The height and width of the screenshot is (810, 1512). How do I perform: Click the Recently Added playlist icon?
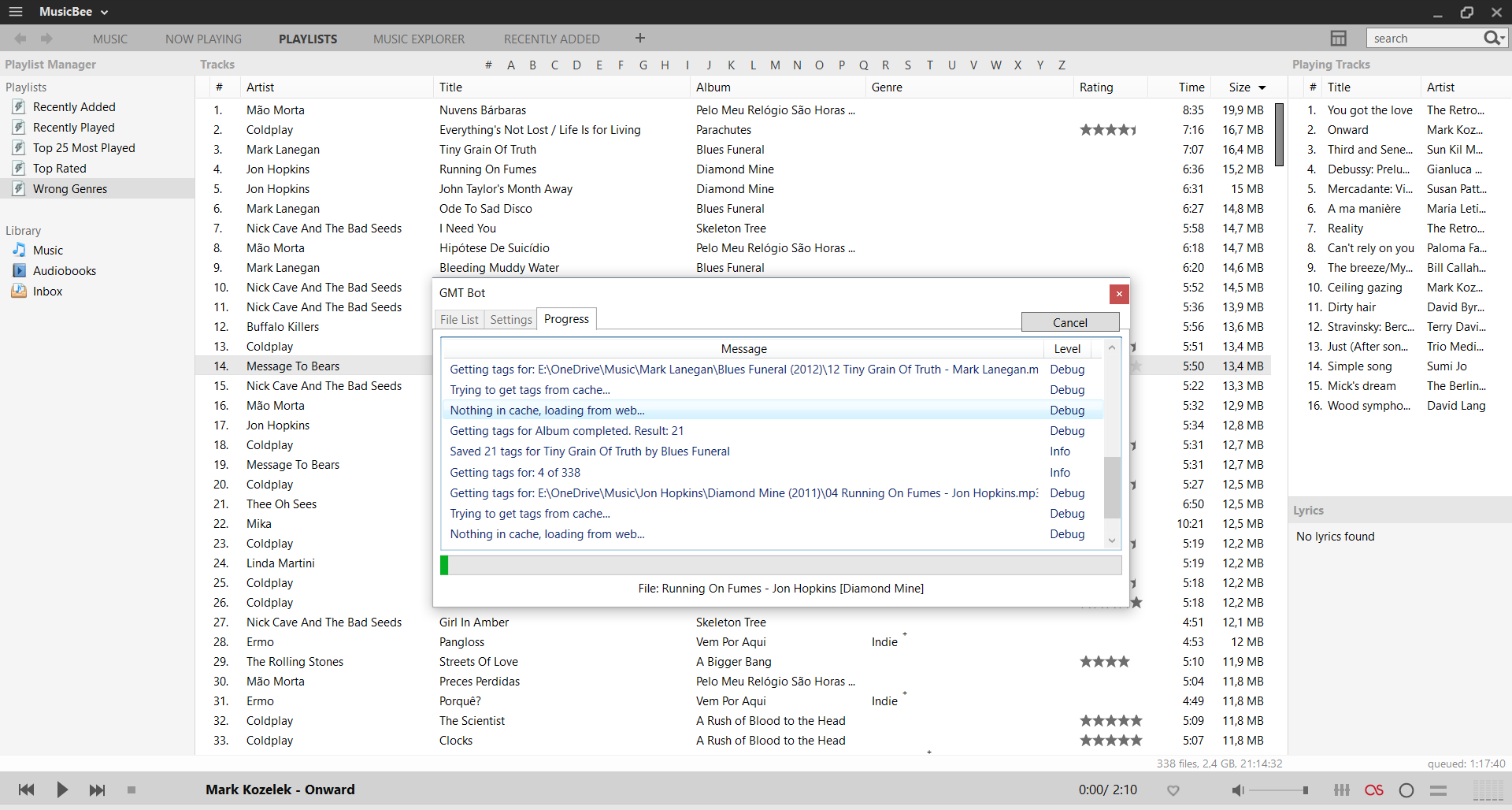(x=19, y=106)
